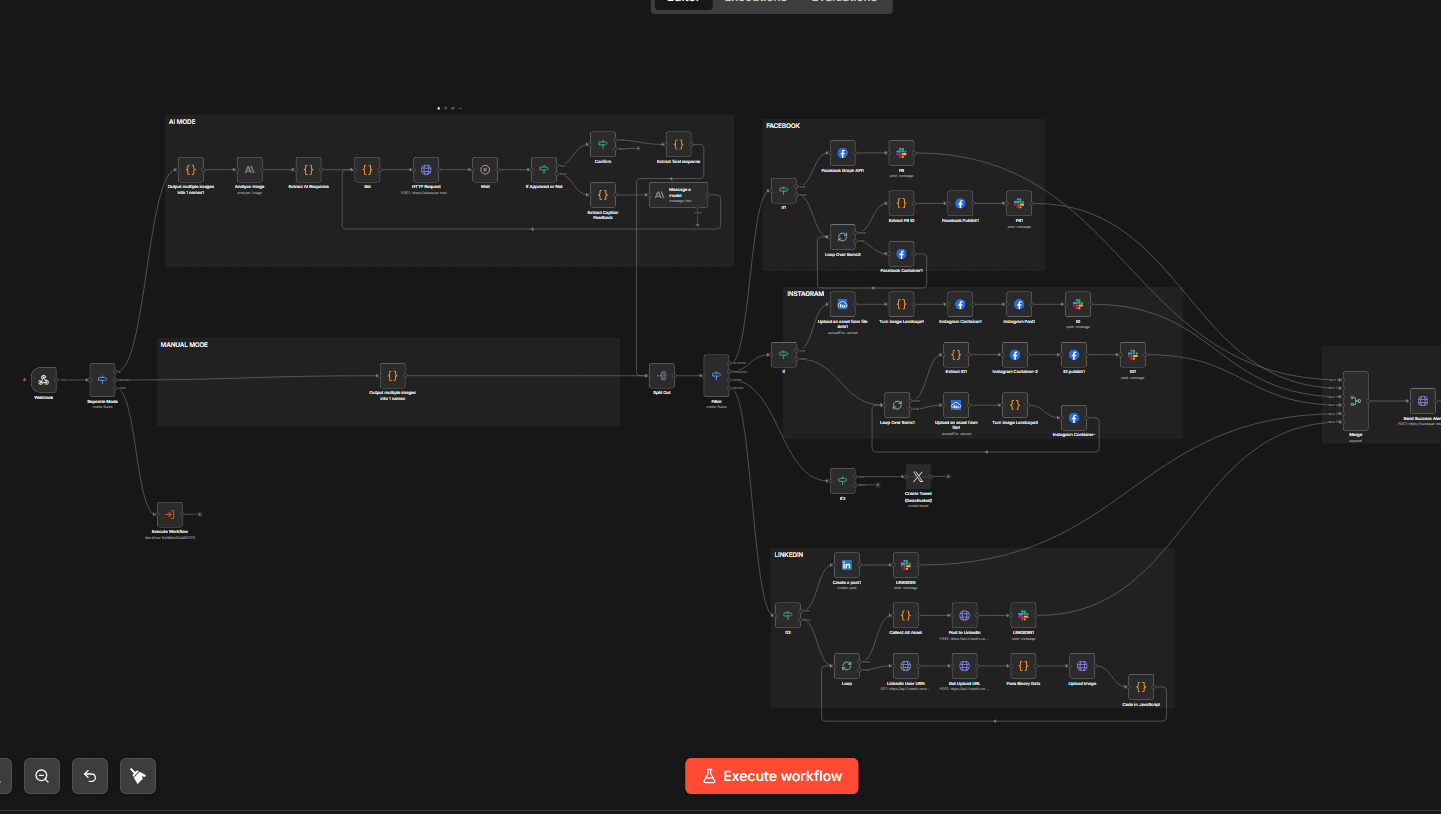Click the FACEBOOK section label

[783, 126]
